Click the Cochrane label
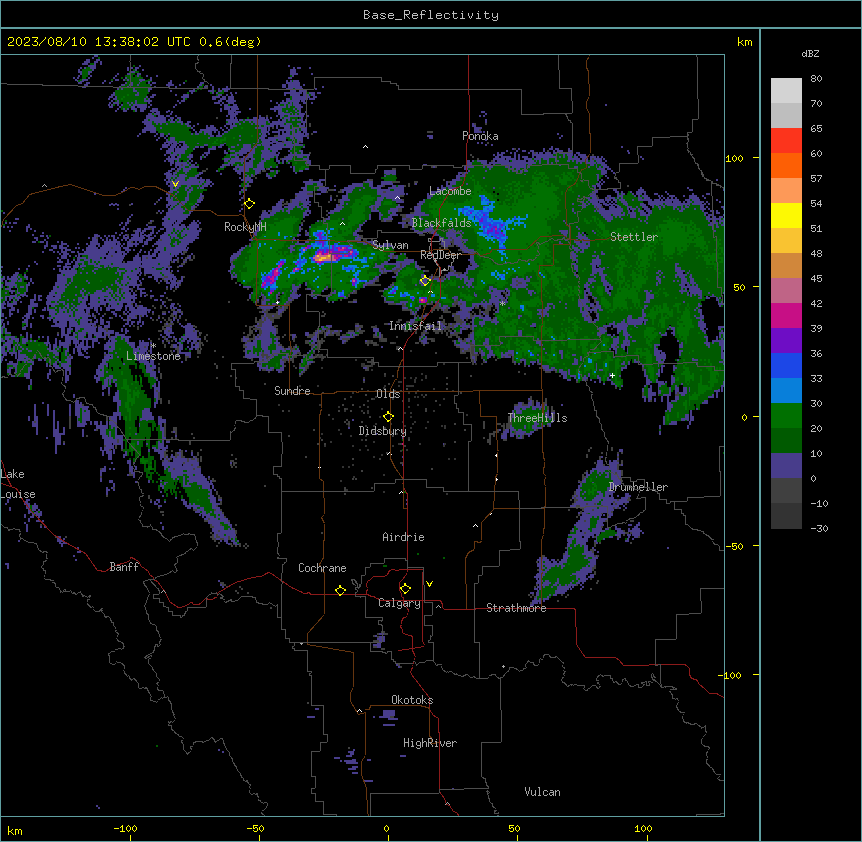The image size is (862, 842). coord(322,568)
